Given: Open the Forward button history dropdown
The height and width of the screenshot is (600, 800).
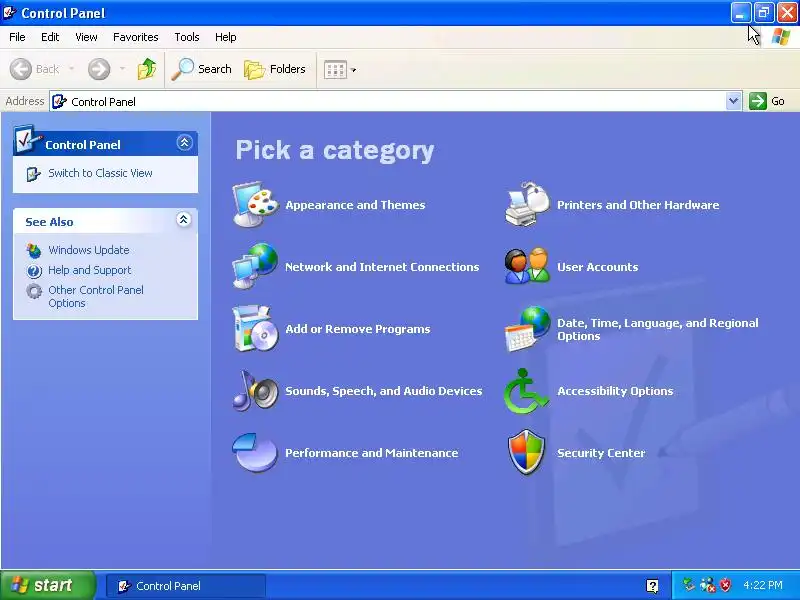Looking at the screenshot, I should (x=122, y=69).
